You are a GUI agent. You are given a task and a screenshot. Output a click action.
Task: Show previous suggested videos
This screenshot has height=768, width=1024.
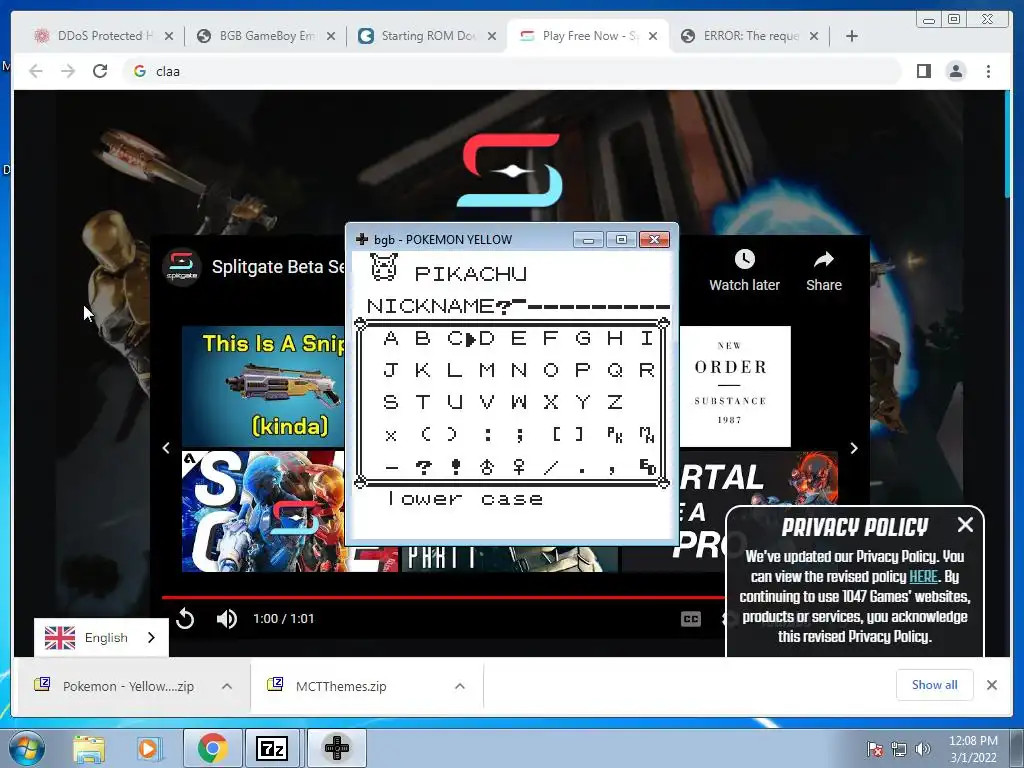coord(166,448)
